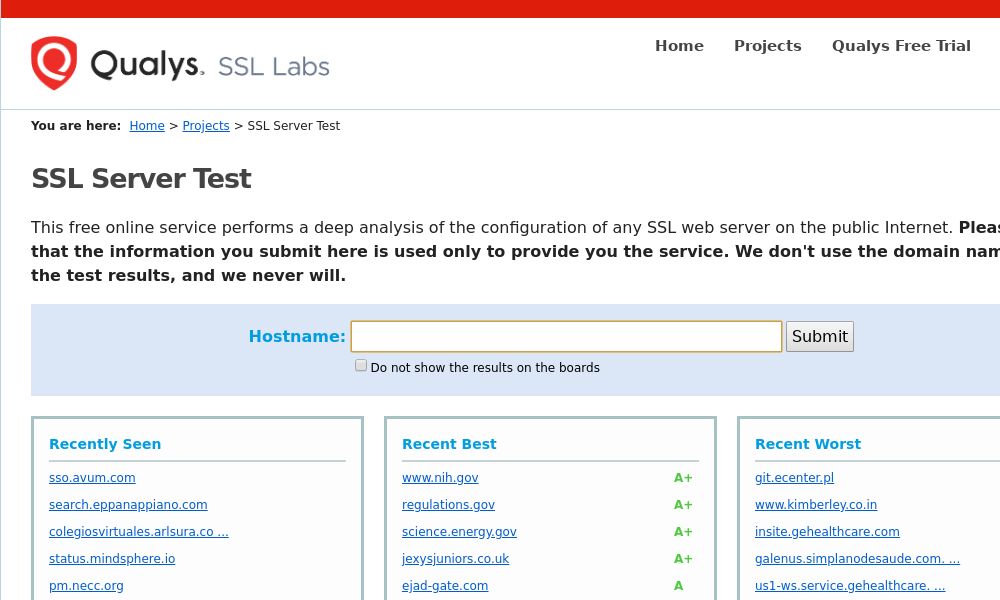
Task: Open www.kimberley.co.in link
Action: pos(816,504)
